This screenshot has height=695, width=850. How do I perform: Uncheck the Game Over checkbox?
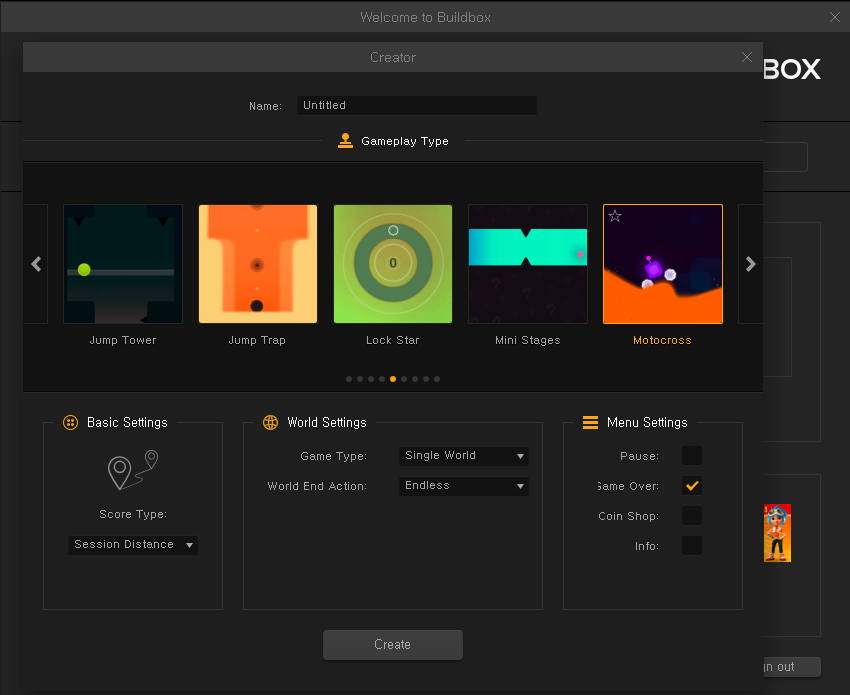coord(692,486)
